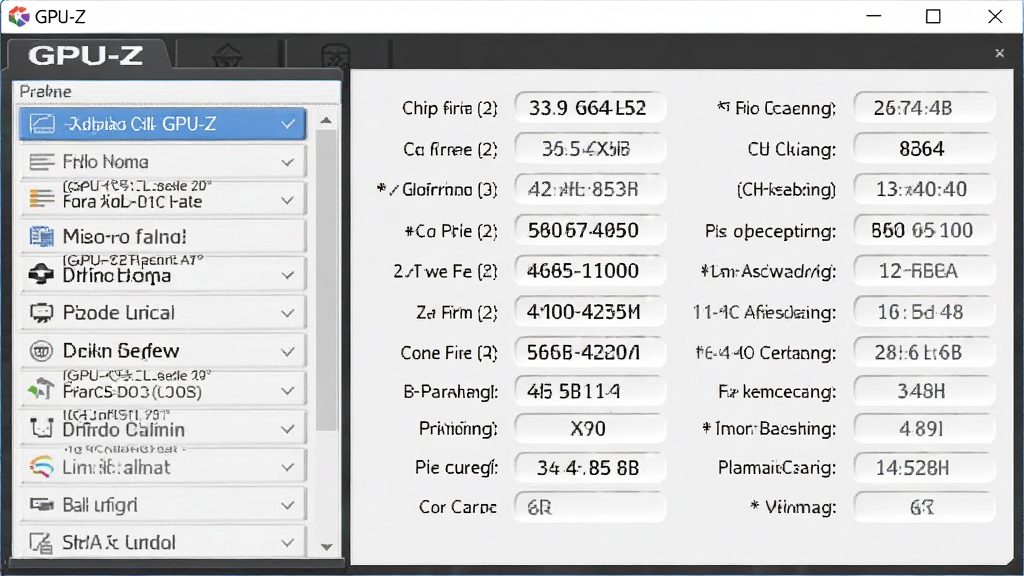The image size is (1024, 576).
Task: Click the 'Cor Carpe' value field
Action: [x=590, y=507]
